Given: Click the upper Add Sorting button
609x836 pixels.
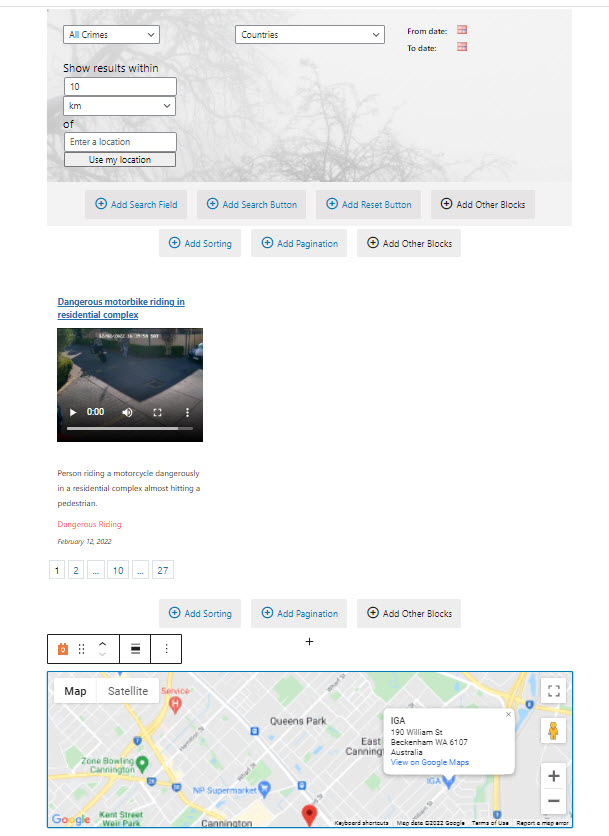Looking at the screenshot, I should (200, 243).
